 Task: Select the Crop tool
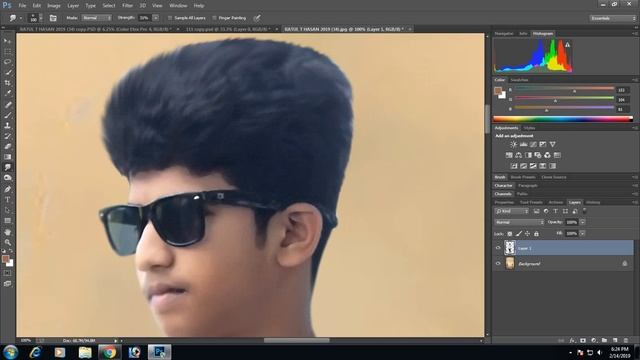pos(7,83)
